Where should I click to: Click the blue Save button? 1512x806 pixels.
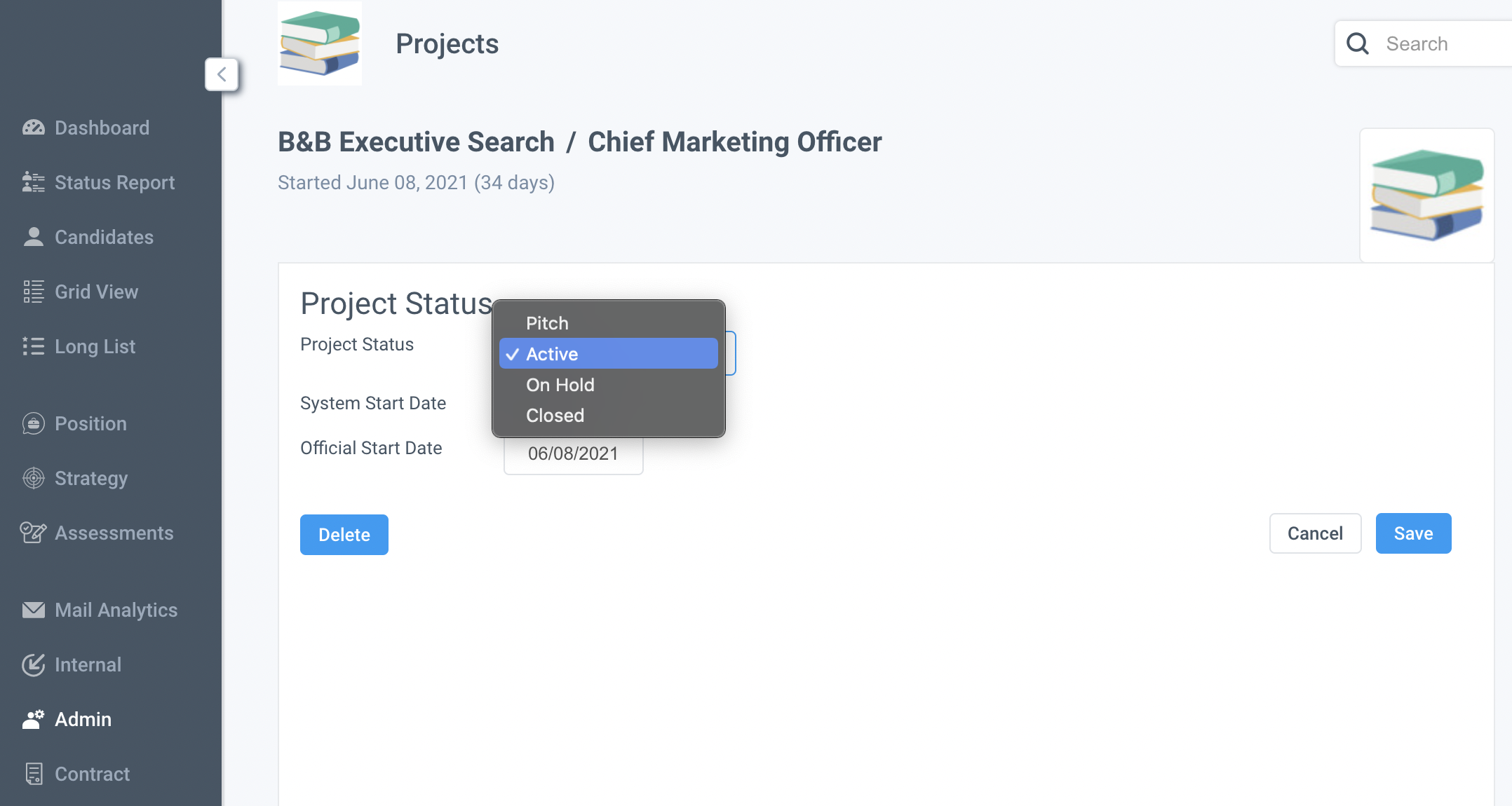pos(1413,533)
